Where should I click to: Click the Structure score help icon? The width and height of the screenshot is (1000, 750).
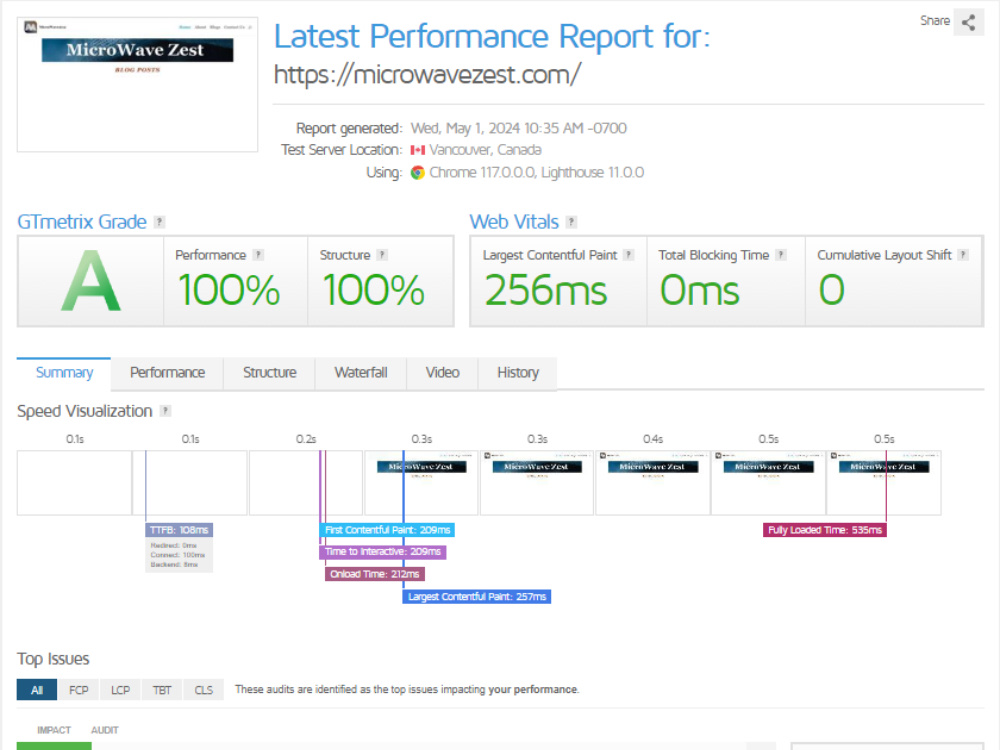tap(382, 255)
